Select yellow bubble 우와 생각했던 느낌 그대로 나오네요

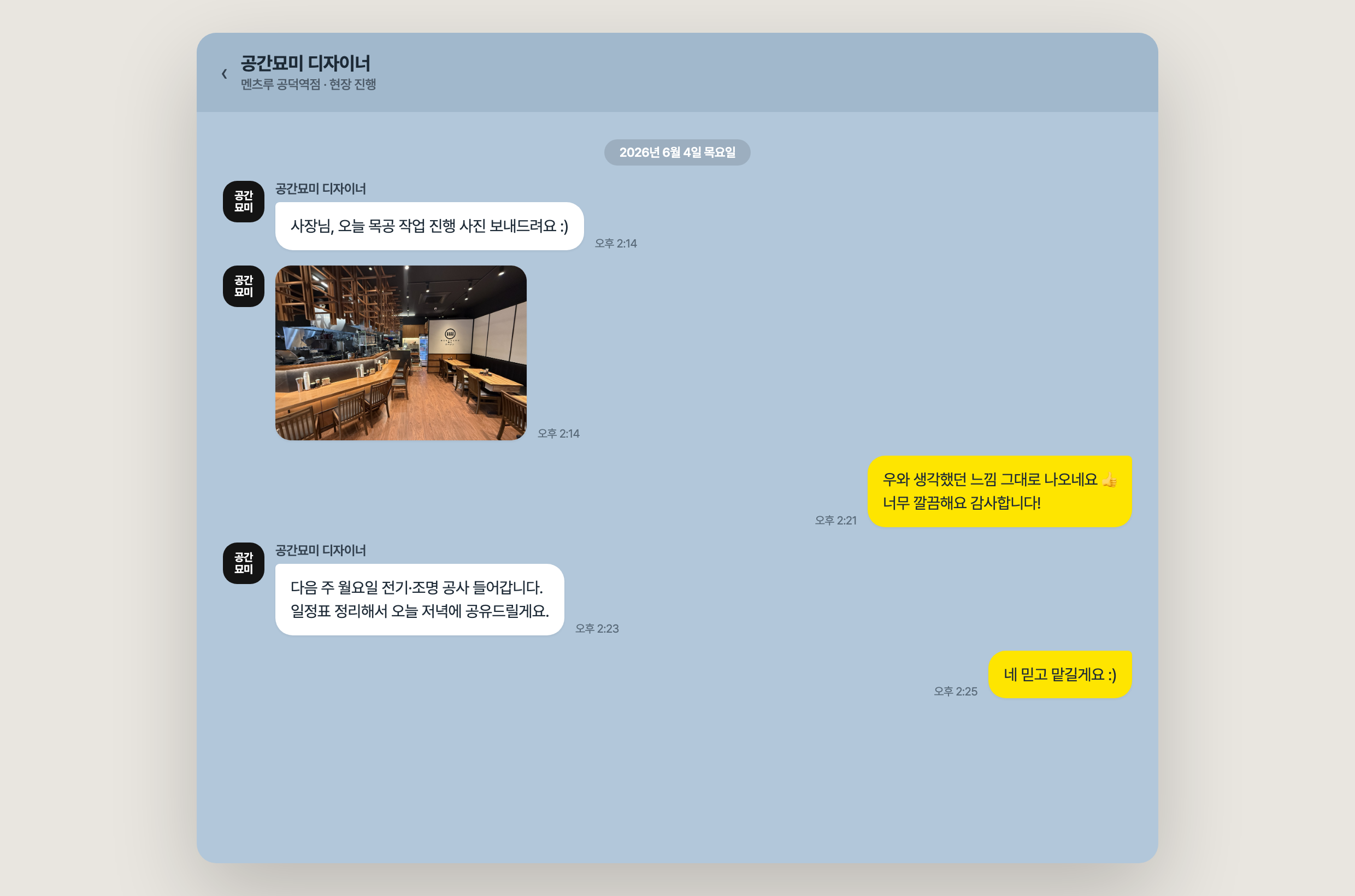click(999, 491)
